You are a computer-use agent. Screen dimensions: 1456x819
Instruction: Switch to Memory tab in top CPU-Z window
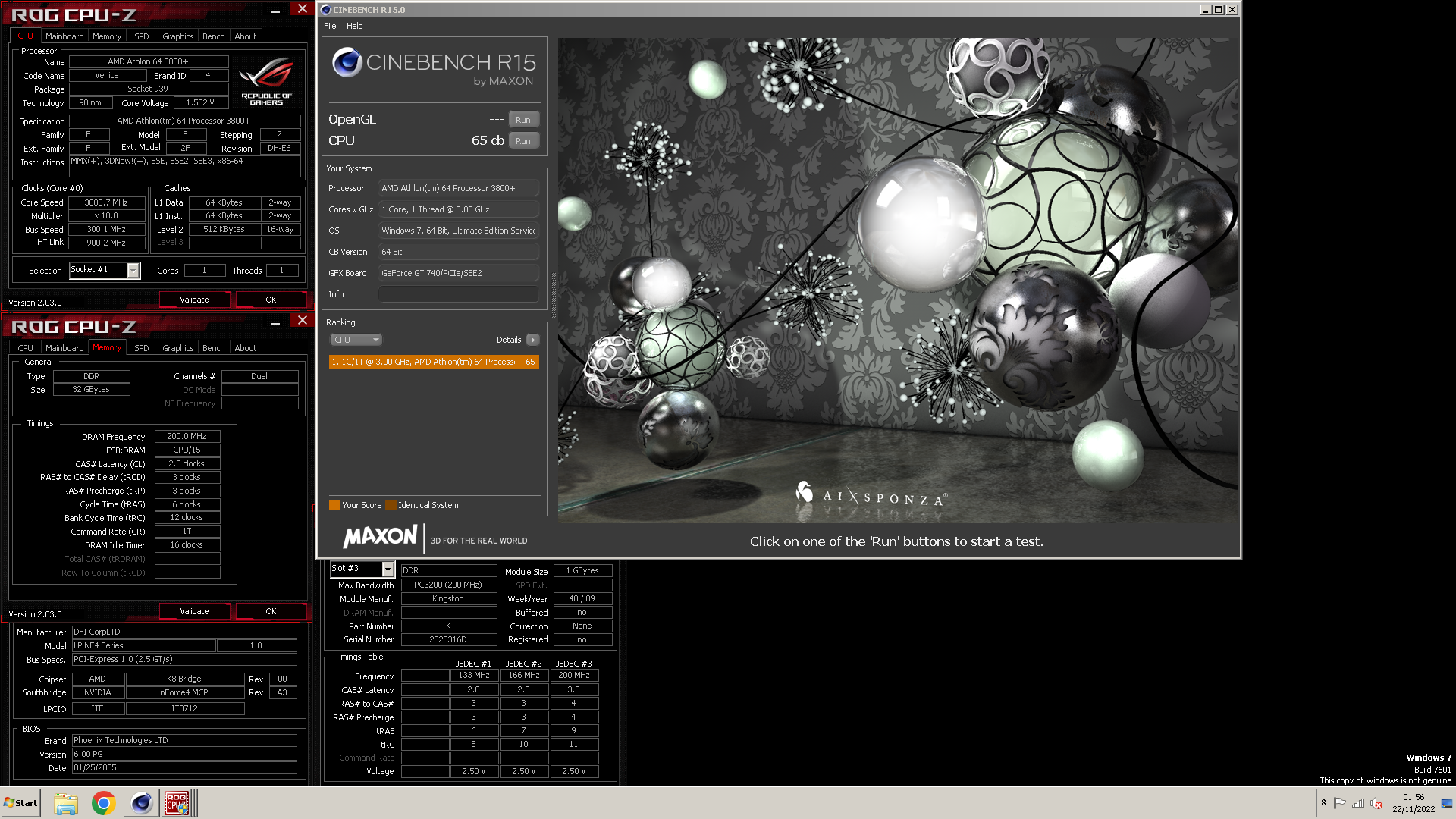coord(107,36)
